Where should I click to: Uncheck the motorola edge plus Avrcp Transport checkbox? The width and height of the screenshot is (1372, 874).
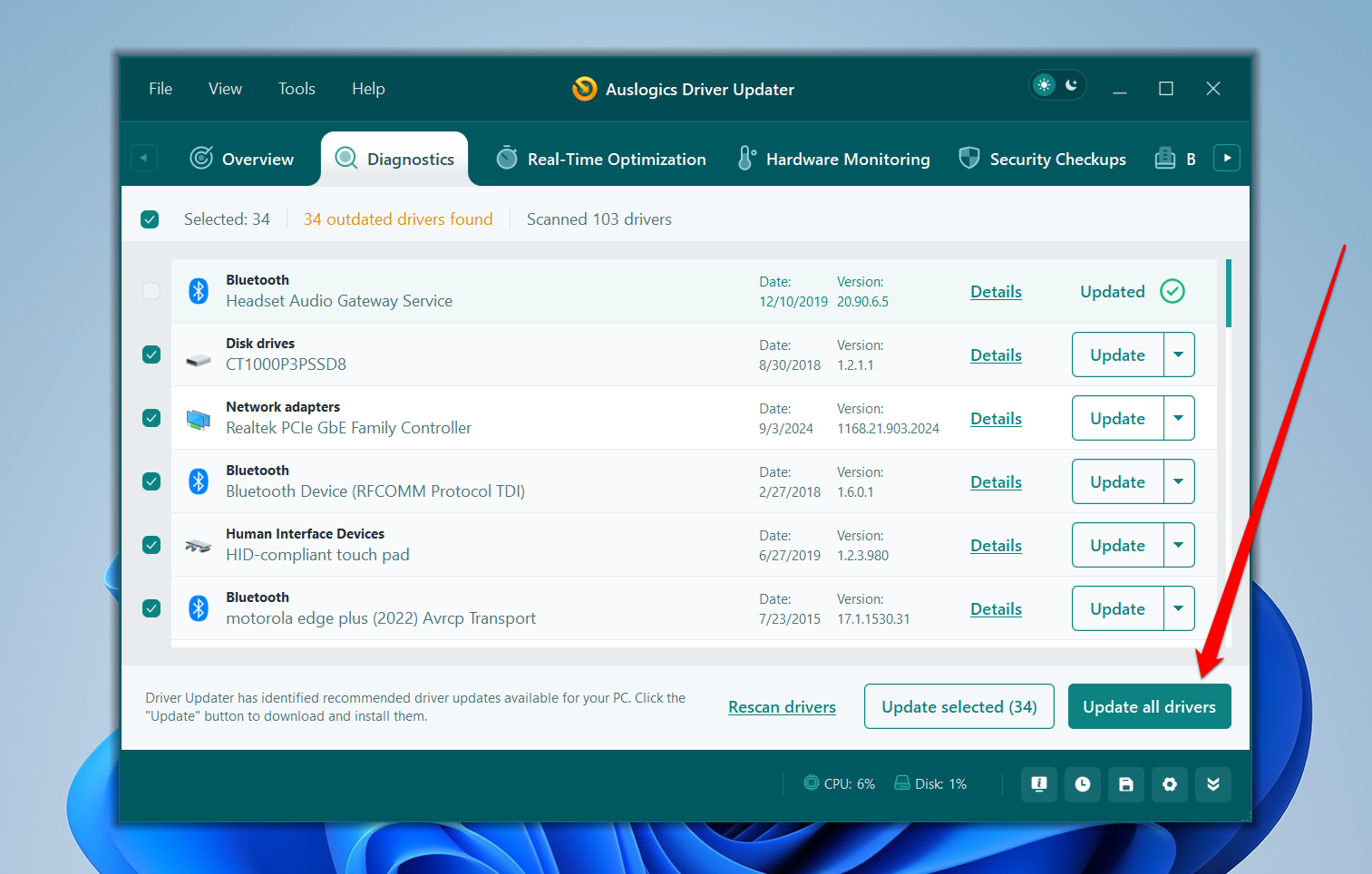(x=151, y=608)
